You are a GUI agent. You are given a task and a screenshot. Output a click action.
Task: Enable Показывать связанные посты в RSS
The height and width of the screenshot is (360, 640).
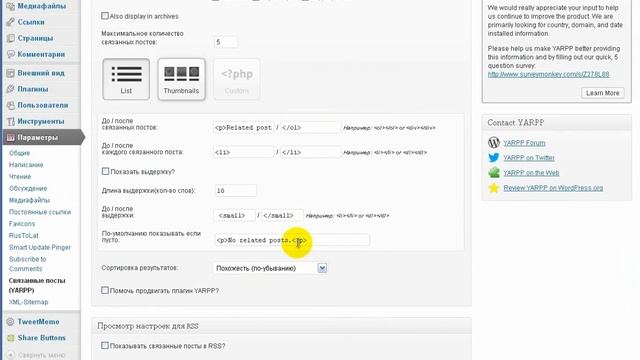tap(105, 345)
